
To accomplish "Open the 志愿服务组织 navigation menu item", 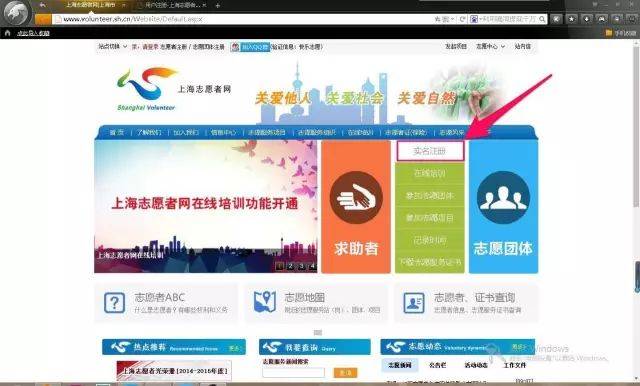I will point(317,132).
